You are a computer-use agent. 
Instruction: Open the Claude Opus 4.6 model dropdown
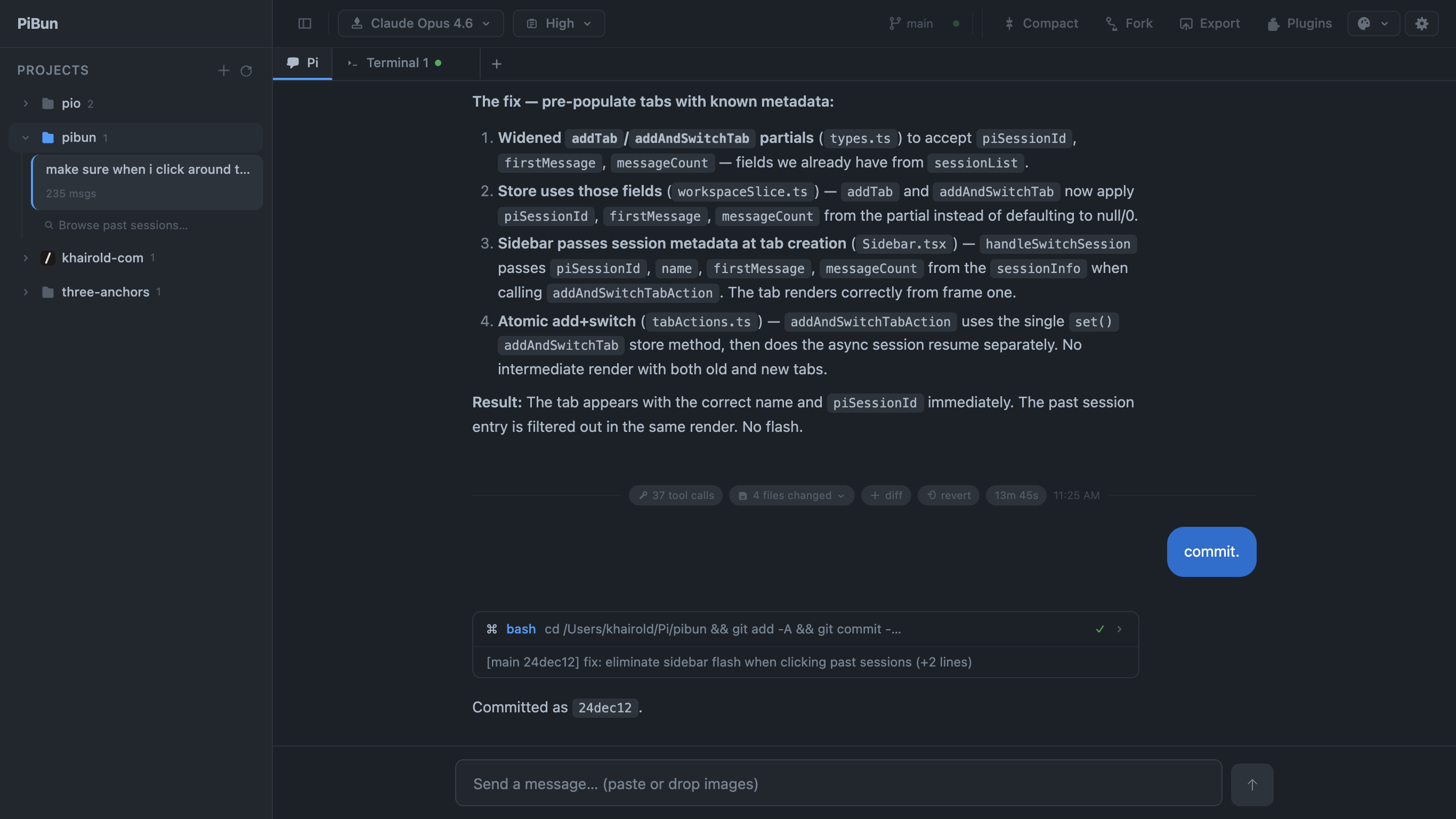(x=420, y=23)
